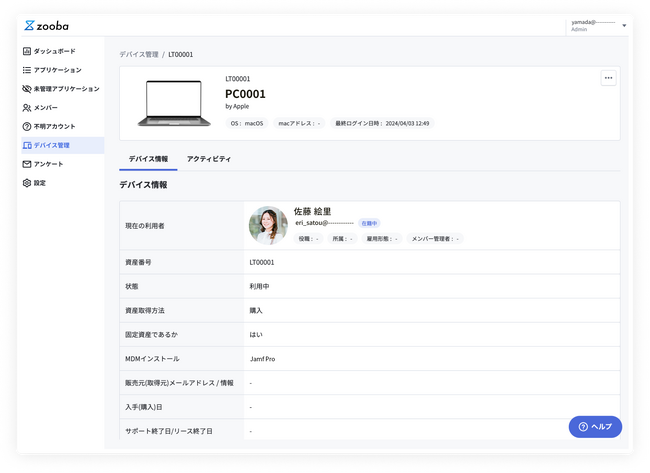Click the 未管理アプリケーション eye-slash icon

coord(27,89)
